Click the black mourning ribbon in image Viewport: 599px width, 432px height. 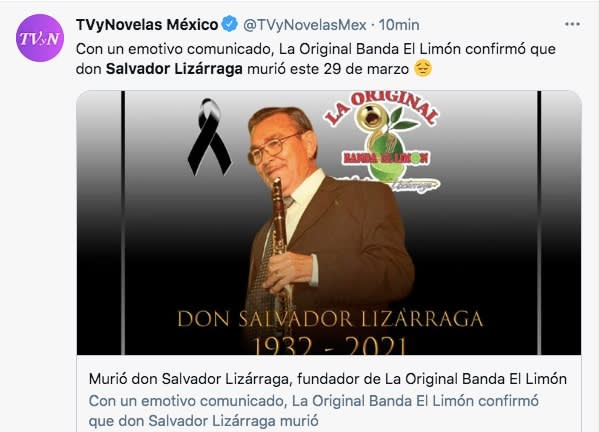click(209, 136)
